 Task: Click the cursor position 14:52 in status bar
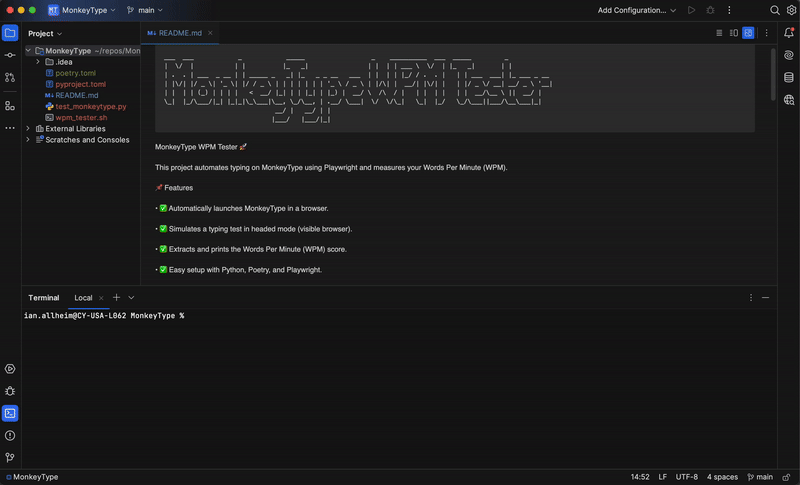pyautogui.click(x=640, y=477)
